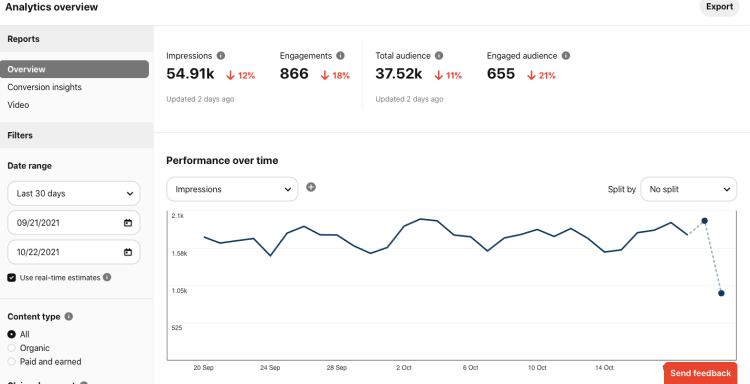Open calendar icon for 10/22/2021 end date
Image resolution: width=750 pixels, height=384 pixels.
[128, 252]
